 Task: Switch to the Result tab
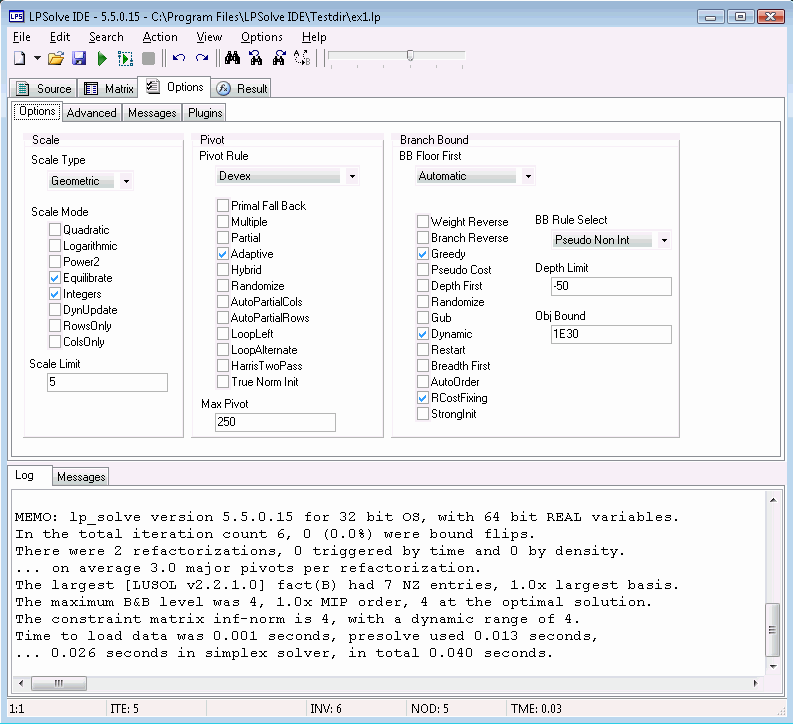(242, 89)
